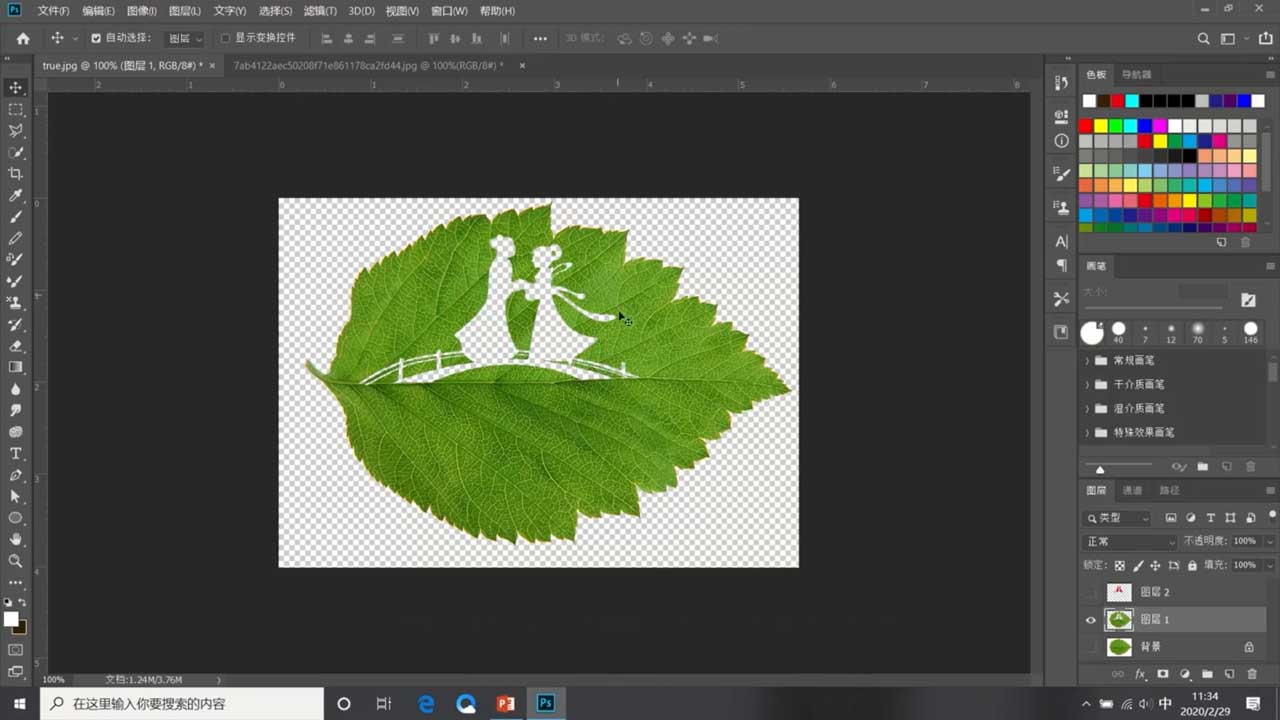Expand the 特殊效果画笔 brush folder

click(1088, 432)
